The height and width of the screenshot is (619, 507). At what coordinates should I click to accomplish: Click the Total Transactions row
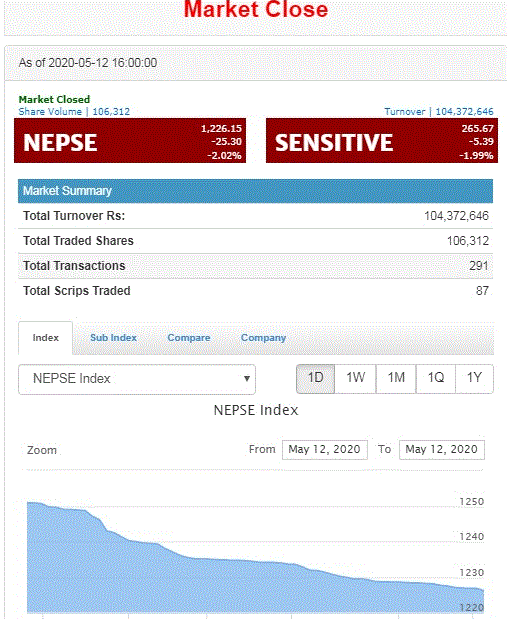coord(255,266)
